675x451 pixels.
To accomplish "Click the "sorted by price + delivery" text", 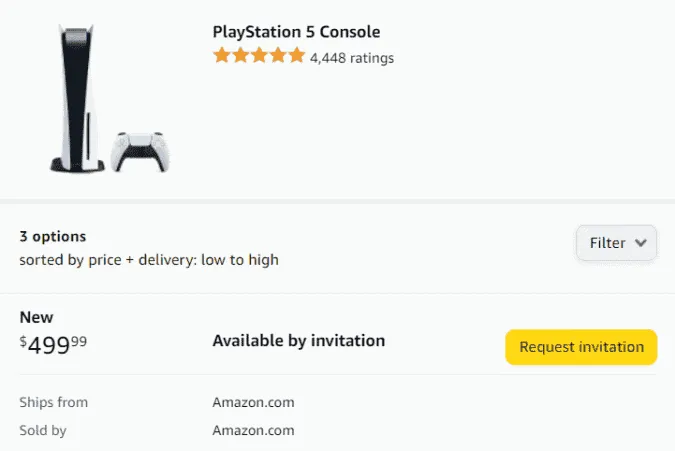I will [x=149, y=260].
